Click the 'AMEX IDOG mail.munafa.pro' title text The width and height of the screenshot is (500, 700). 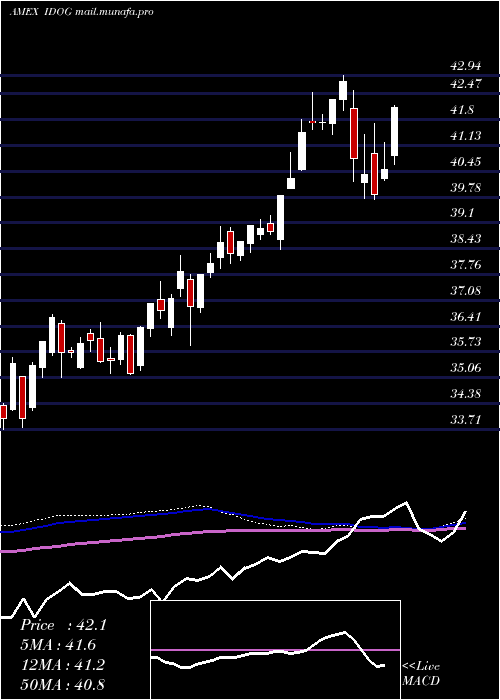coord(81,12)
